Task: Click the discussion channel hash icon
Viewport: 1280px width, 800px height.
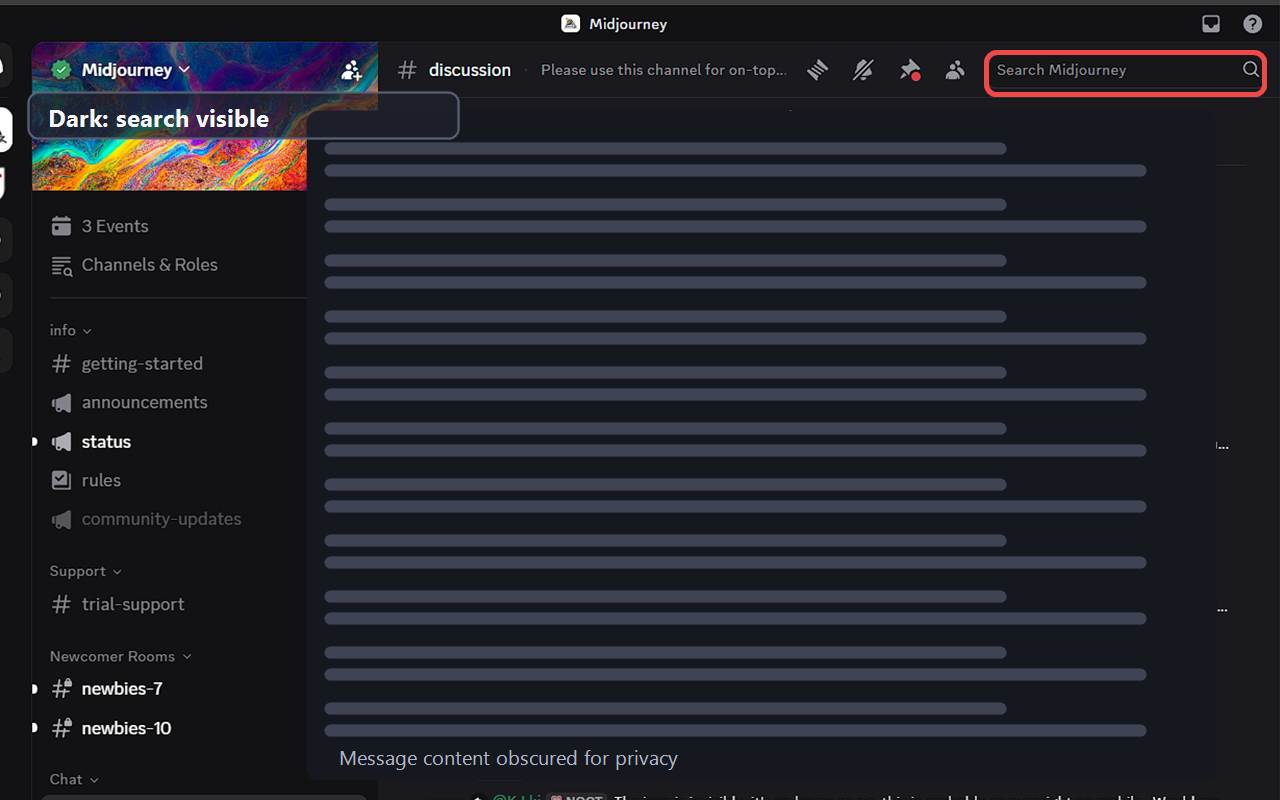Action: [407, 70]
